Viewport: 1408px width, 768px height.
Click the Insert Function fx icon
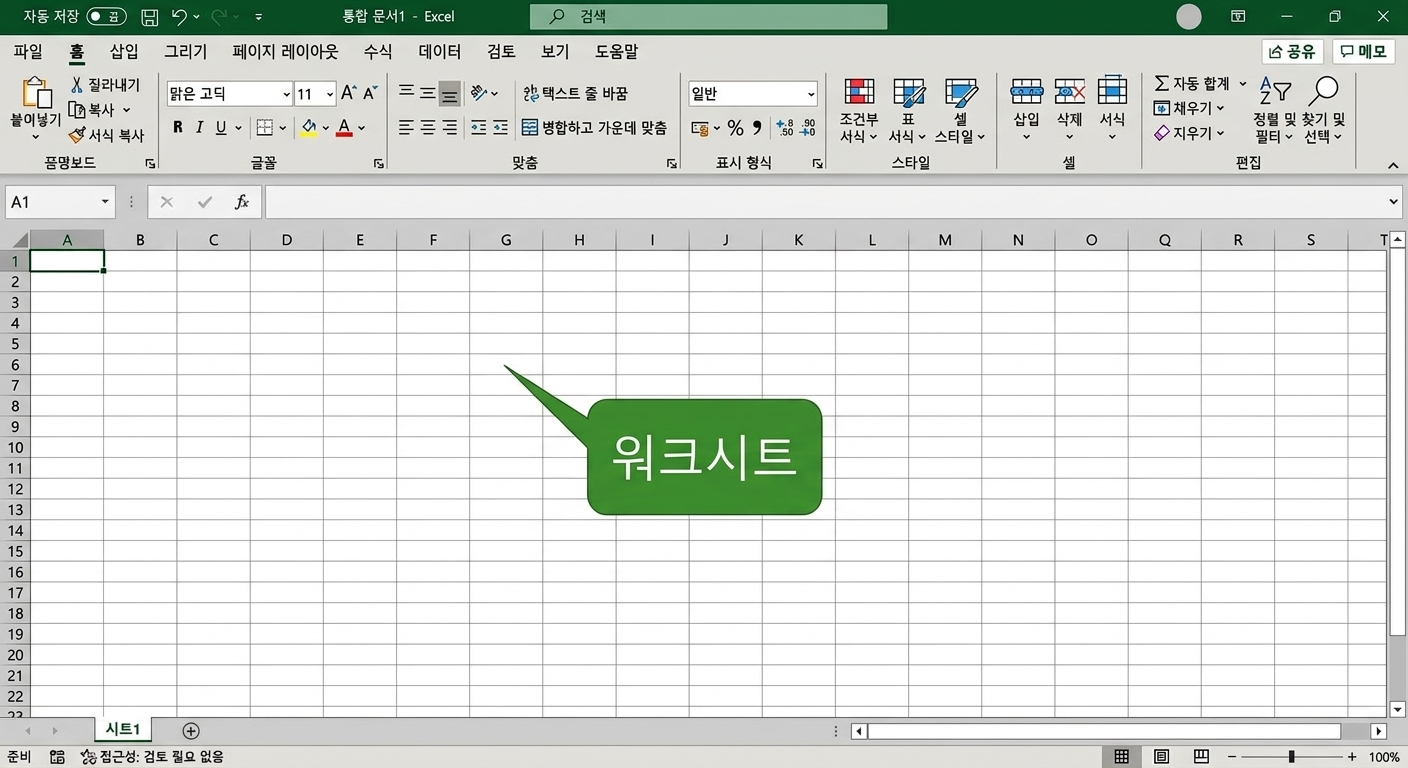coord(241,202)
